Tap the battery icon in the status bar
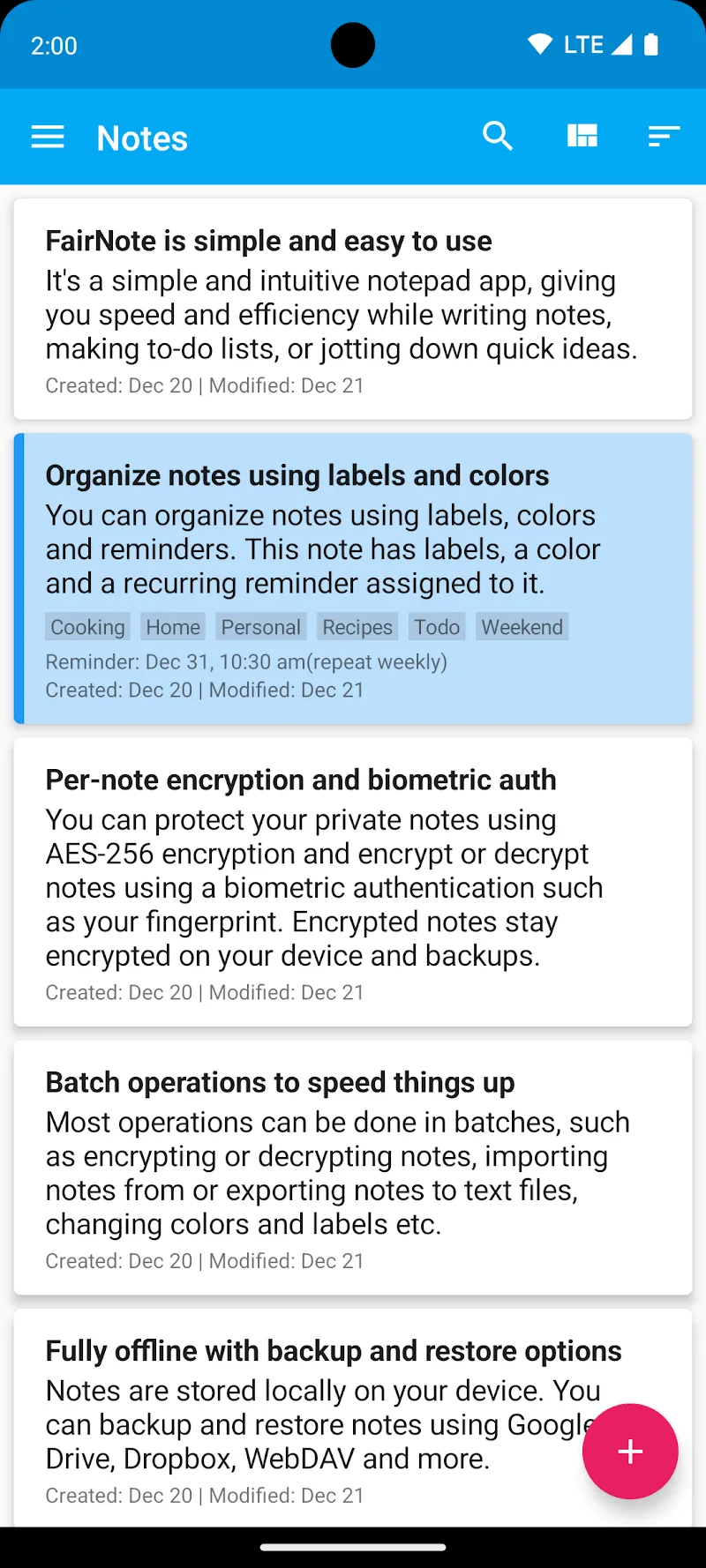This screenshot has width=706, height=1568. [652, 44]
